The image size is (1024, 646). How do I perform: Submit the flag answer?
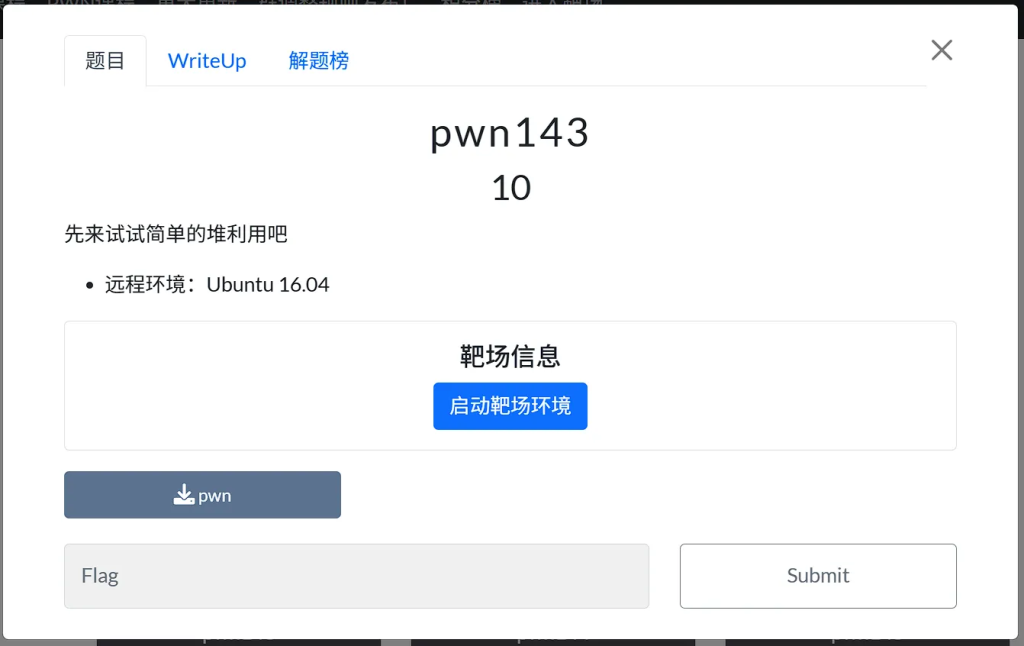pyautogui.click(x=818, y=575)
